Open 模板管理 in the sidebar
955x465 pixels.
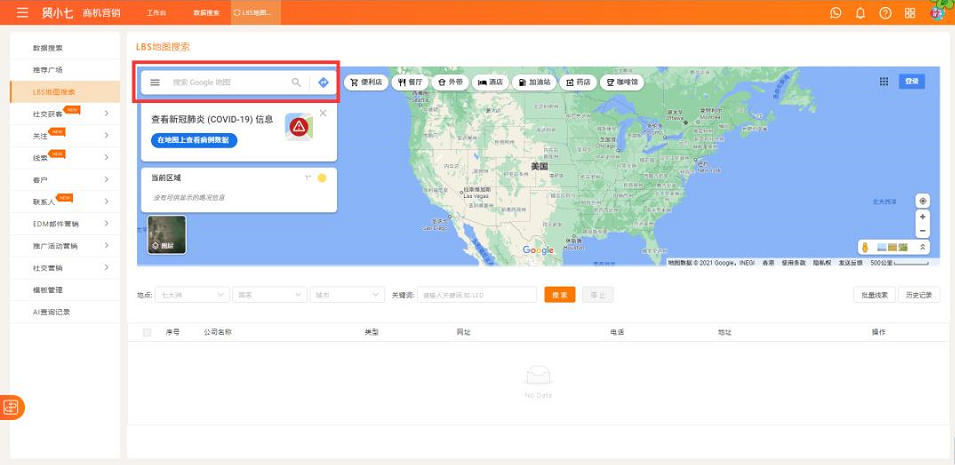pyautogui.click(x=65, y=290)
